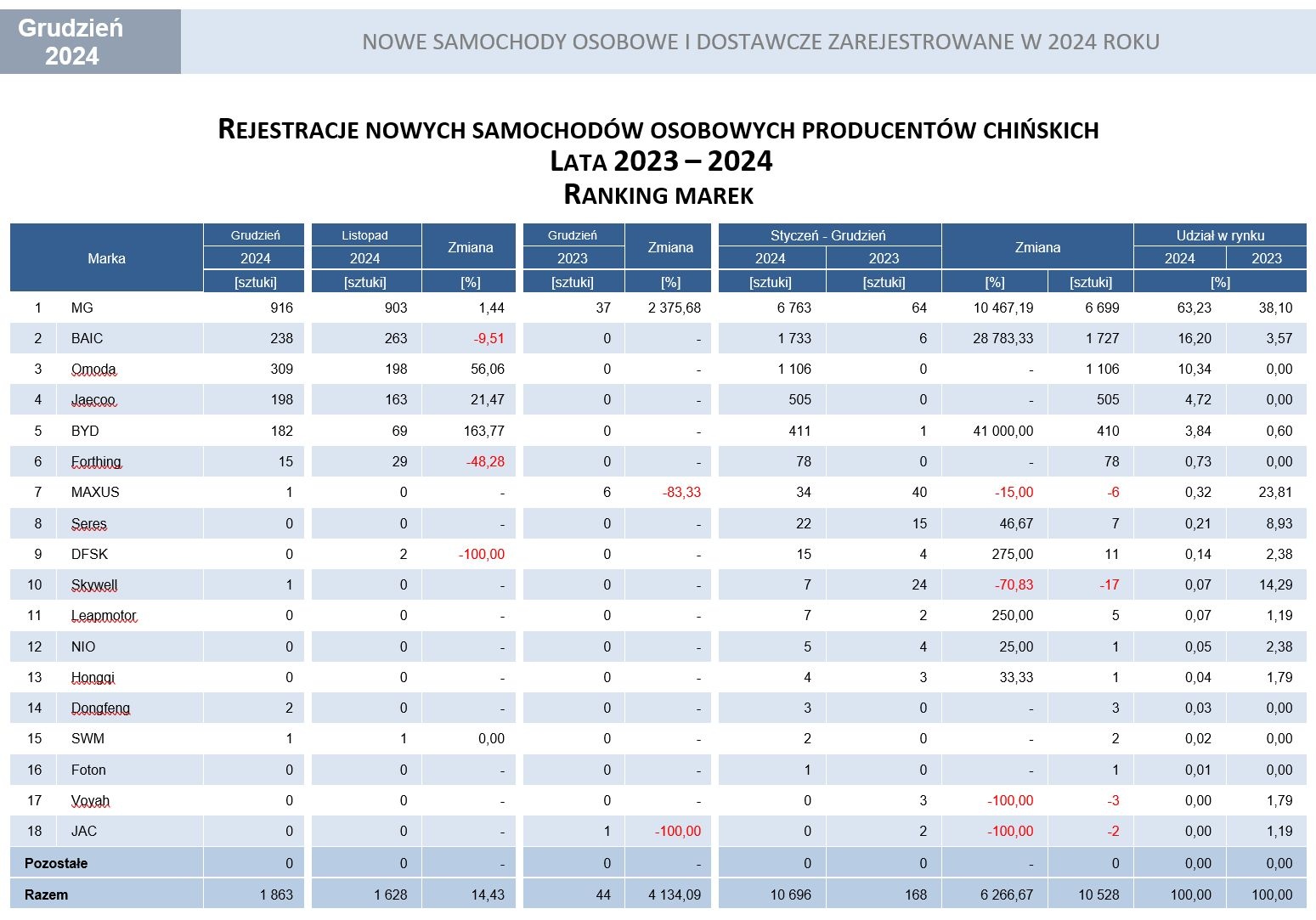The image size is (1316, 920).
Task: Click BYD's change value 163,77
Action: (x=484, y=431)
